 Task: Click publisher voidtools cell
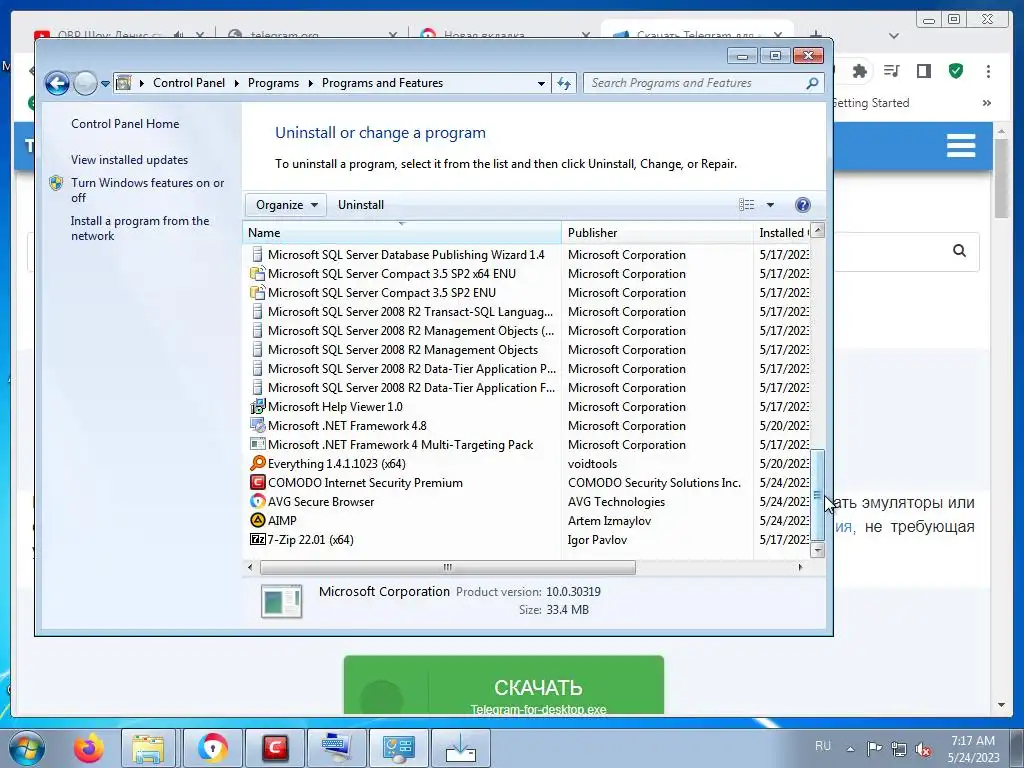pos(592,464)
